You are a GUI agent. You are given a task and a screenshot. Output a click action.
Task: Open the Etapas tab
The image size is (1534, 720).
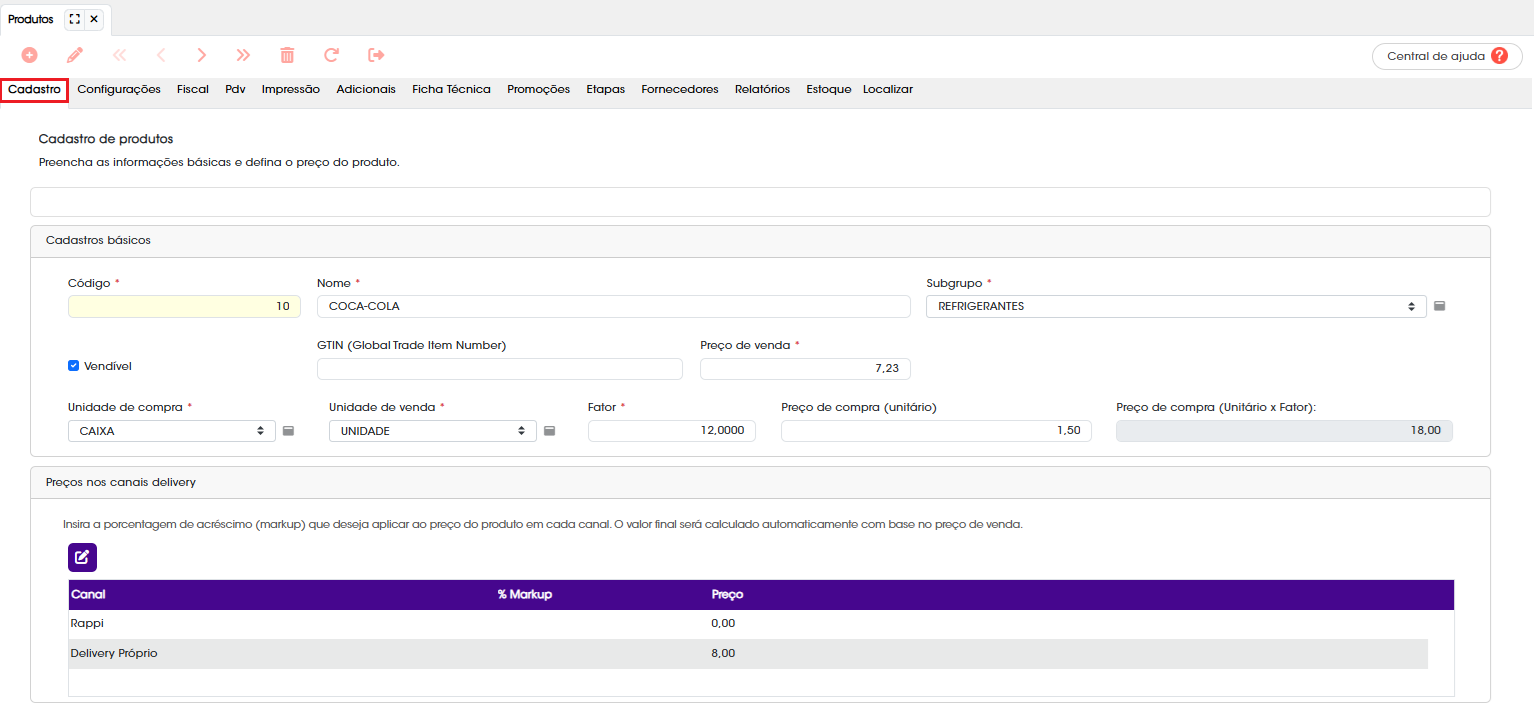[606, 90]
